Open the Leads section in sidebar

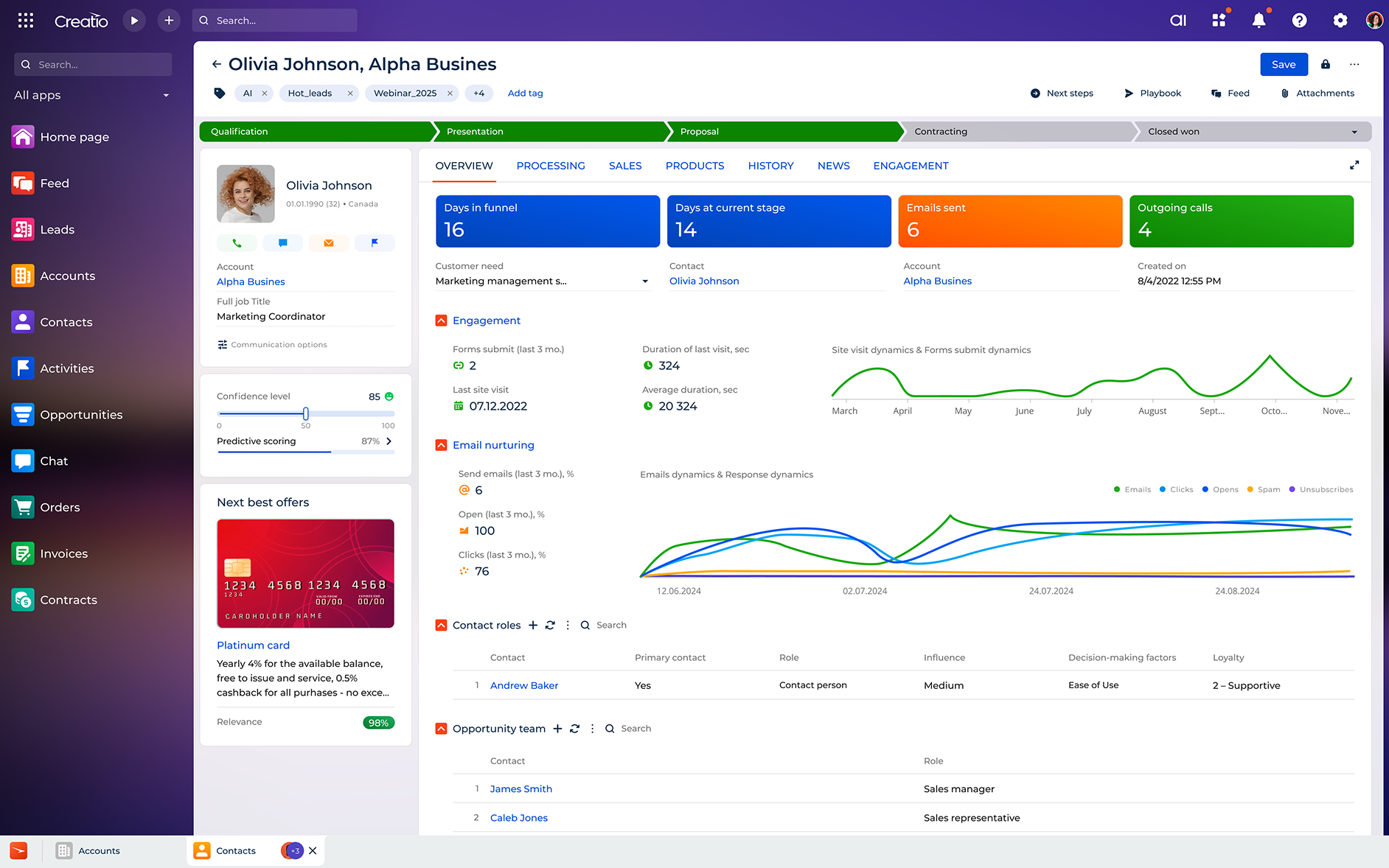coord(57,229)
